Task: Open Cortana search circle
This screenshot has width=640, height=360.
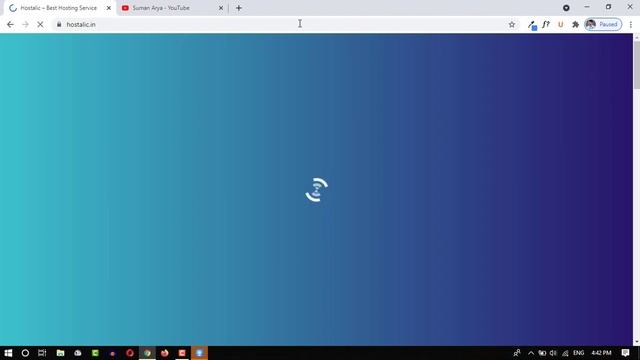Action: [x=25, y=353]
